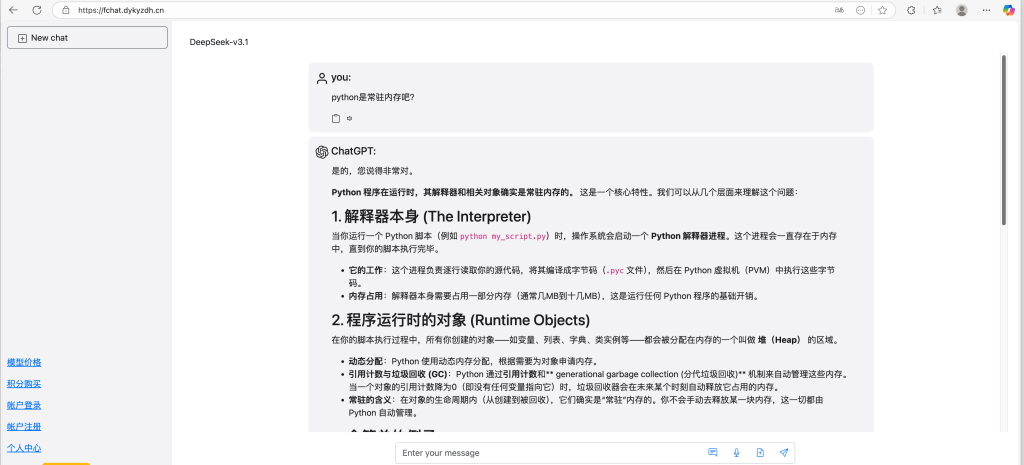
Task: Click the bullet text '内存占用'
Action: pyautogui.click(x=365, y=297)
